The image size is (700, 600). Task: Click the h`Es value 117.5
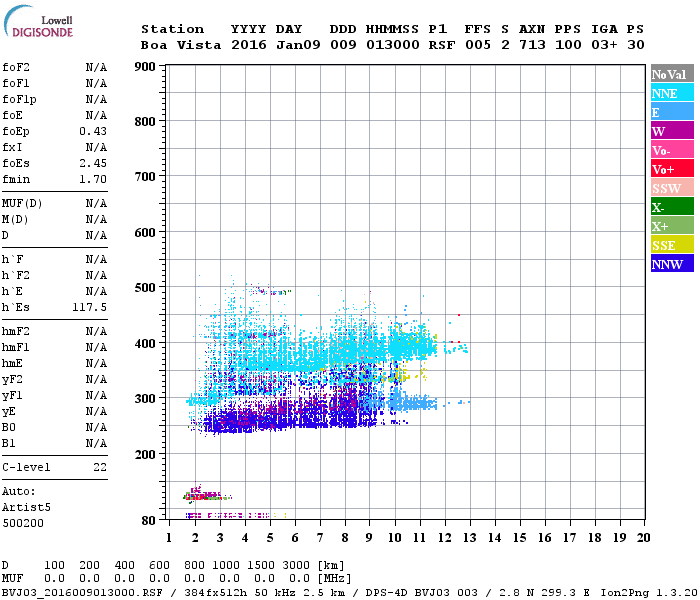(x=89, y=307)
